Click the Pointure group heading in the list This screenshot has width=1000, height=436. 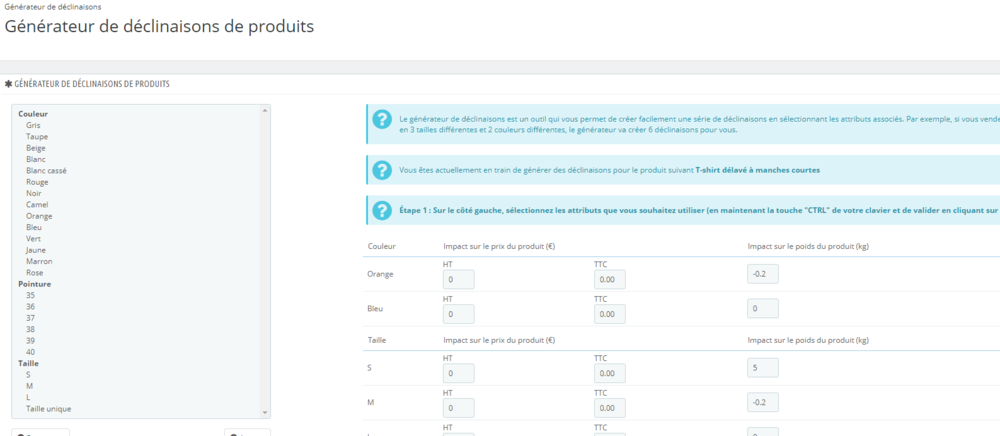click(34, 284)
